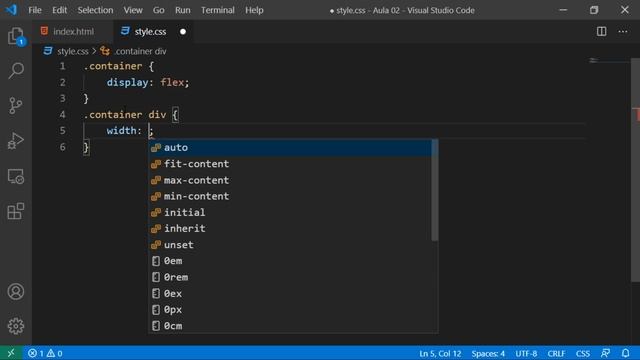Open the File menu

click(x=35, y=10)
